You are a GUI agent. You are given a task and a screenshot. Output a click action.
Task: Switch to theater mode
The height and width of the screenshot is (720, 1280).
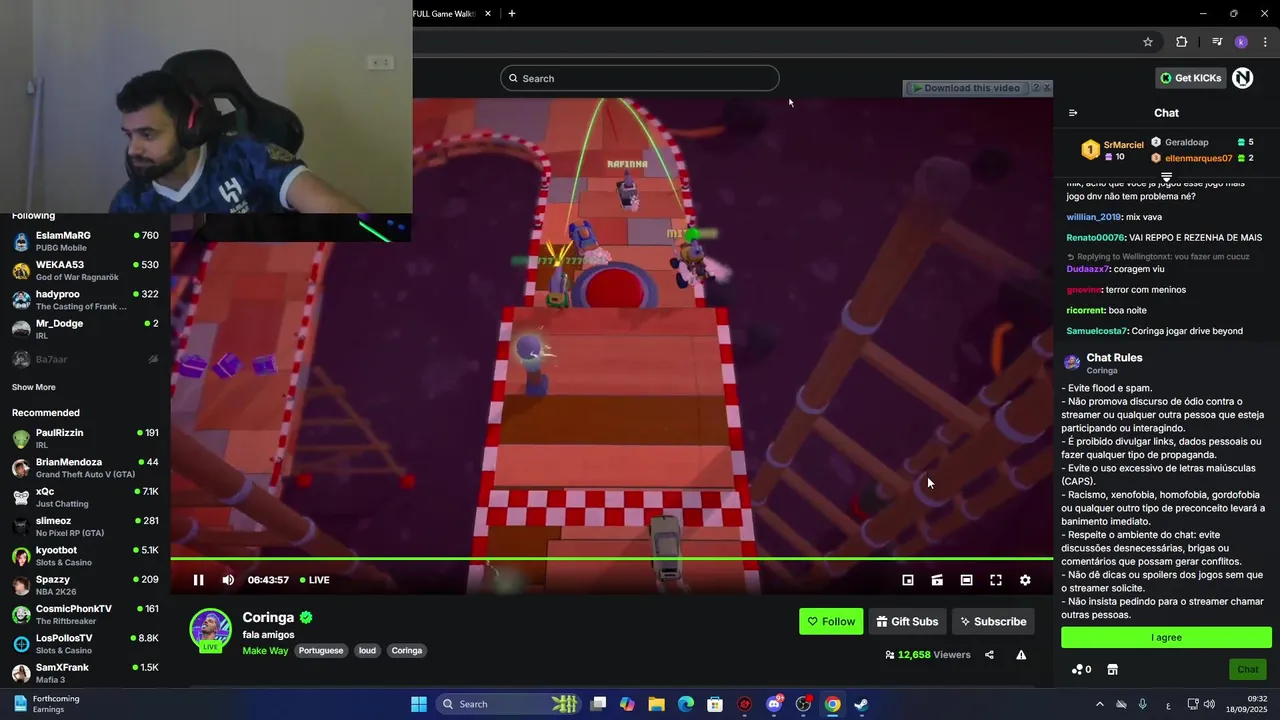[x=966, y=580]
